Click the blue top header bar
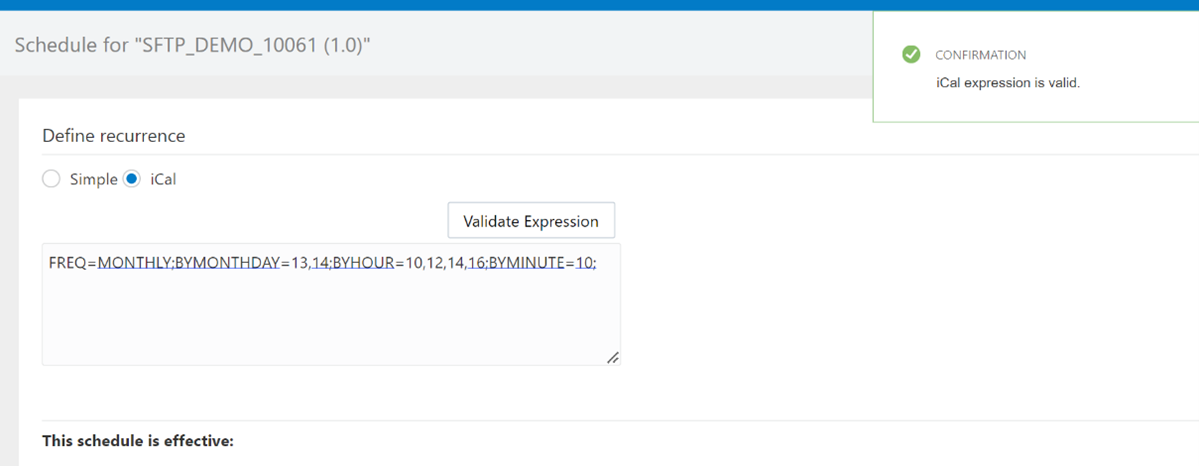 click(600, 5)
